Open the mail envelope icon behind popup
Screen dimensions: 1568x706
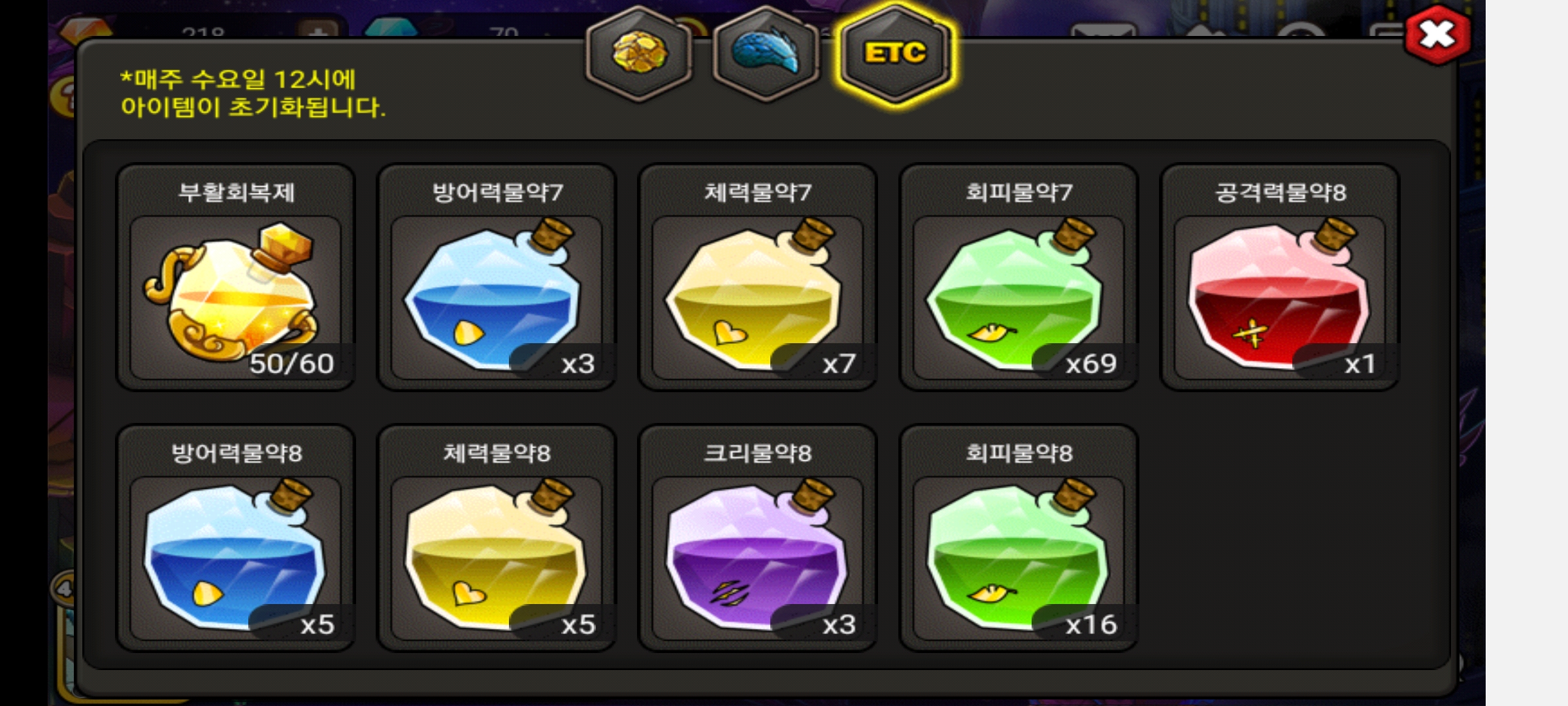(x=1103, y=31)
